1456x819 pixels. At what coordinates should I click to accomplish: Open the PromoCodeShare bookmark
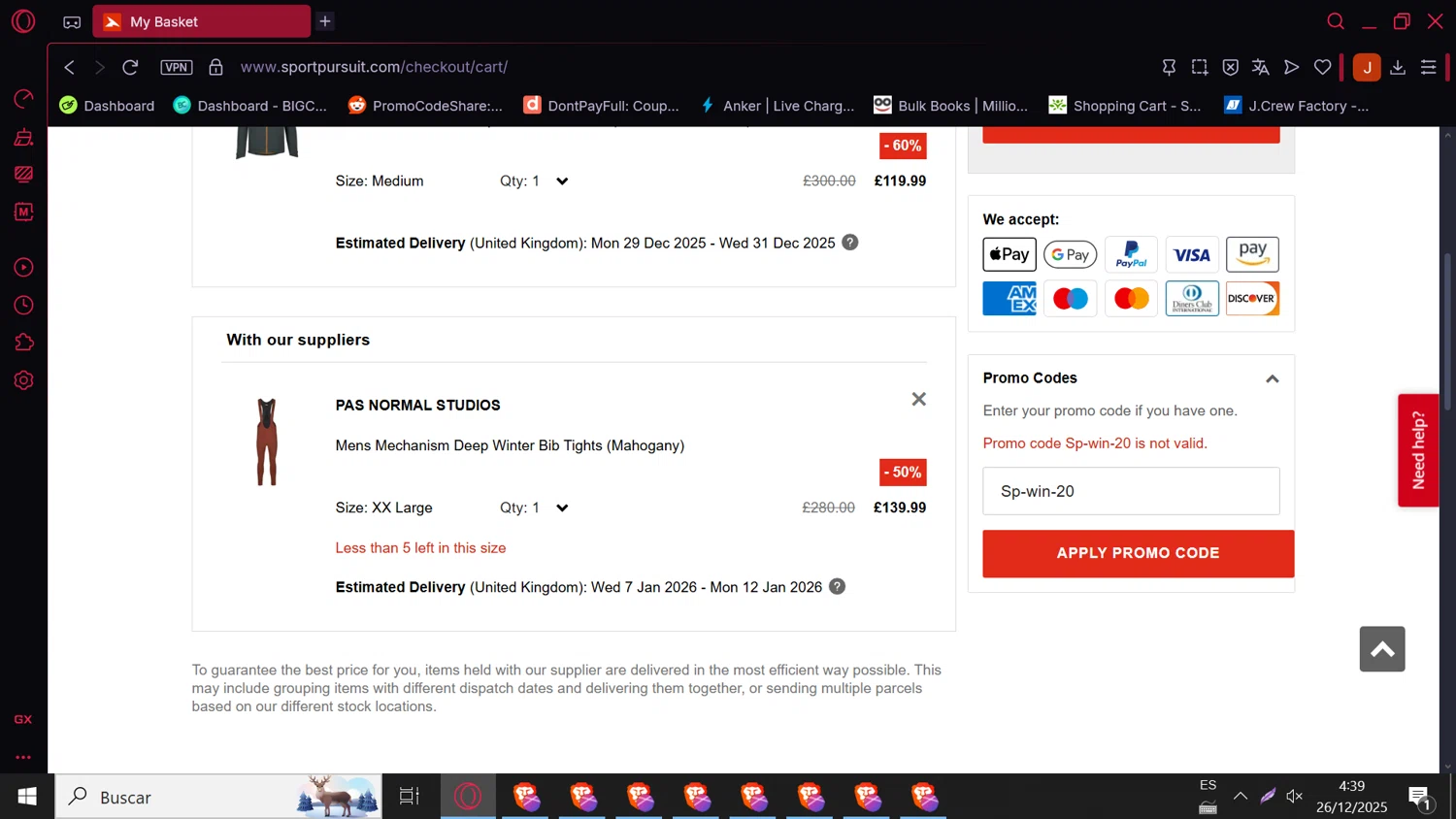pos(425,106)
